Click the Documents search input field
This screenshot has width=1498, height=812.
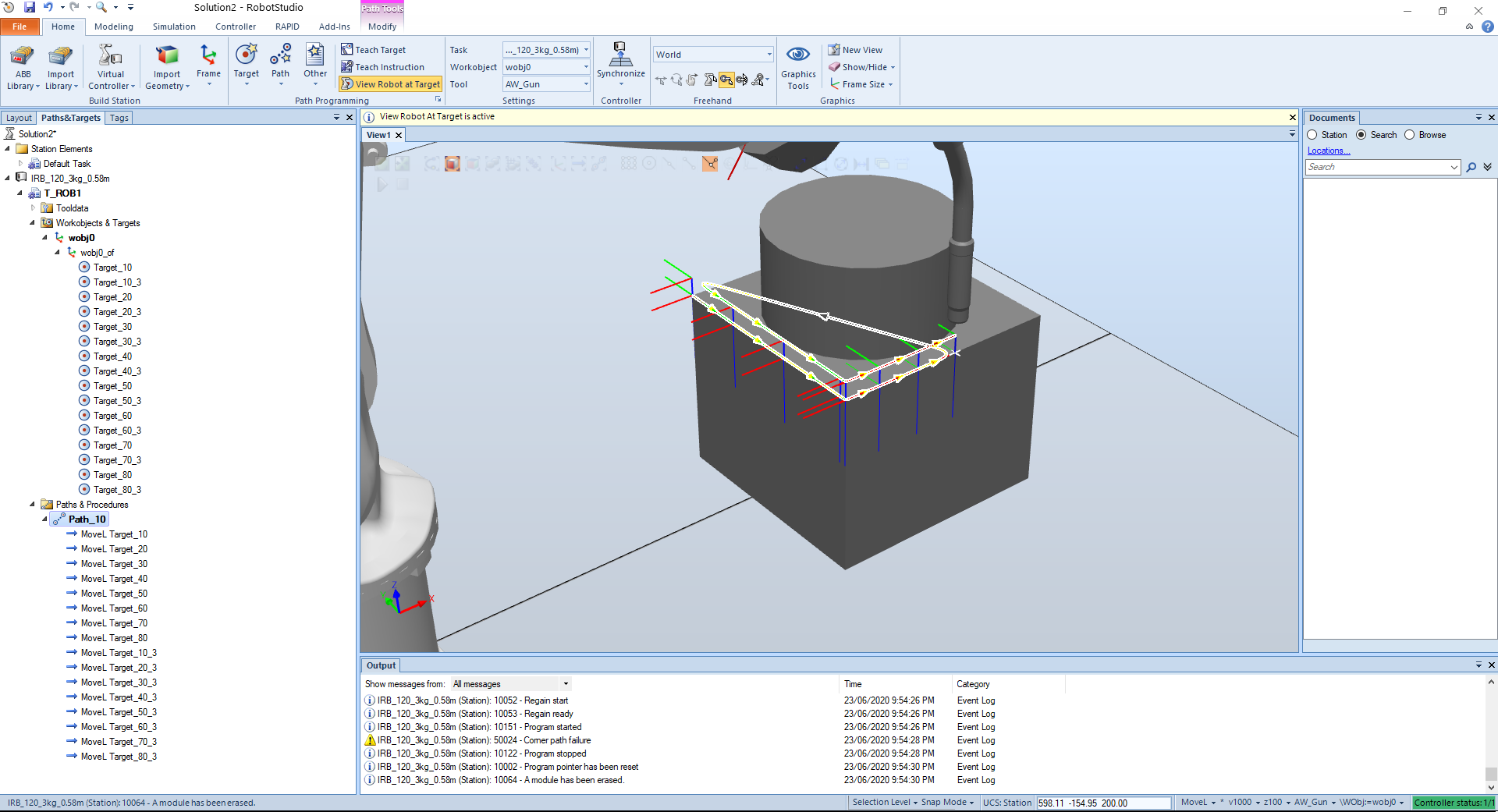(1377, 167)
